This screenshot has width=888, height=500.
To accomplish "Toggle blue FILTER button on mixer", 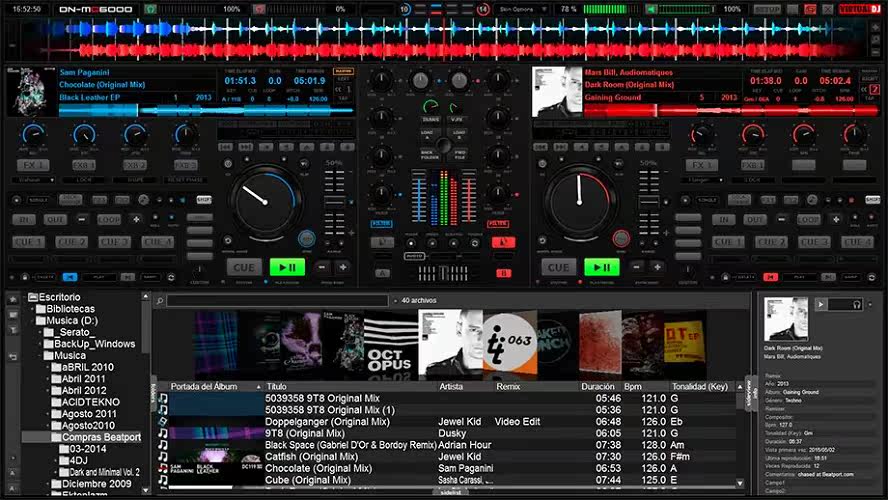I will click(381, 224).
